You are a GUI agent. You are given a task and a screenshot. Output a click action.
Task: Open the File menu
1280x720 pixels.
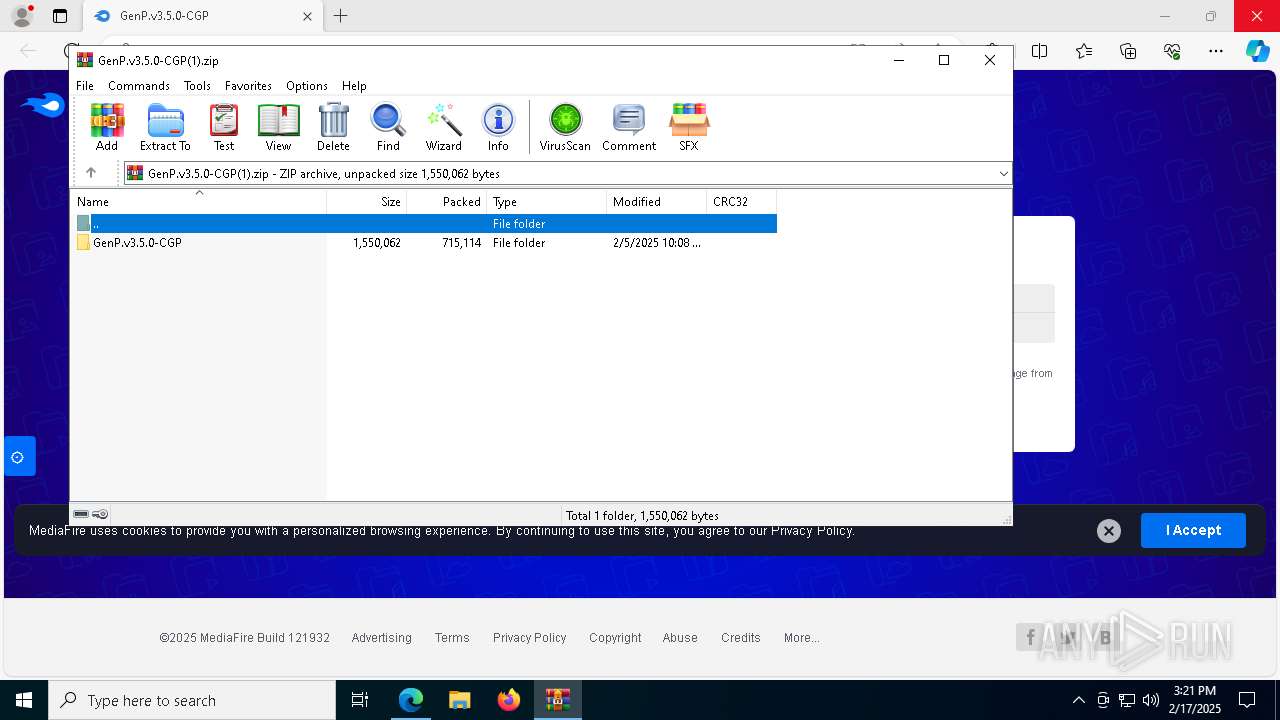(x=85, y=86)
